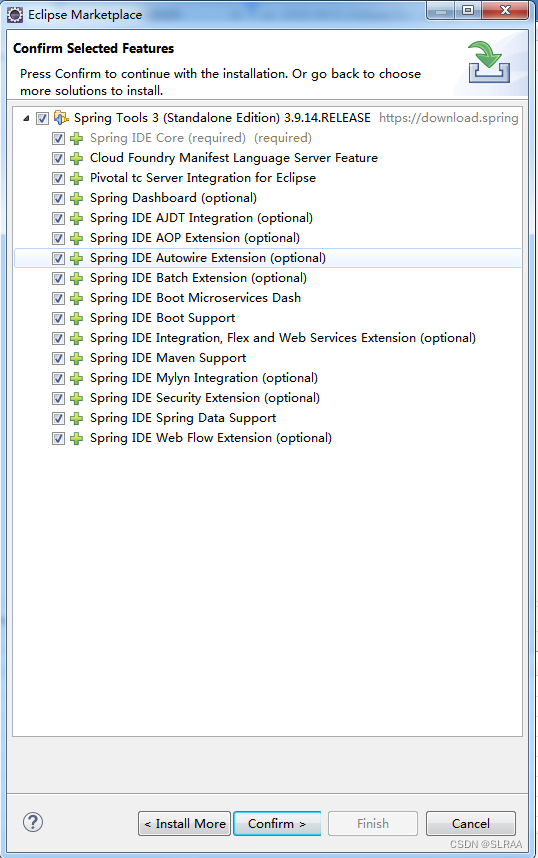Select "Spring IDE Boot Support" text

(163, 317)
